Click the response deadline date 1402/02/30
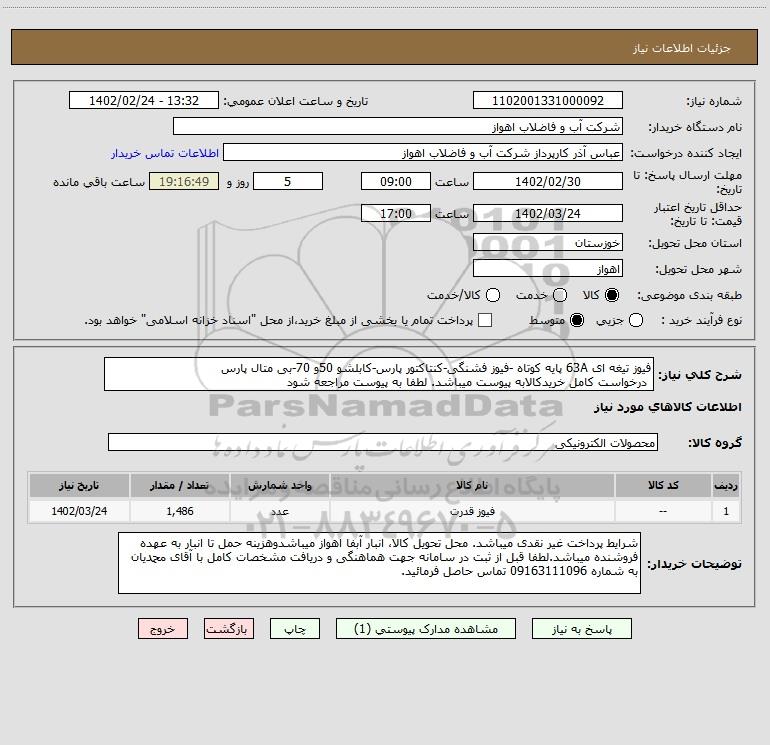The width and height of the screenshot is (770, 745). pos(548,181)
